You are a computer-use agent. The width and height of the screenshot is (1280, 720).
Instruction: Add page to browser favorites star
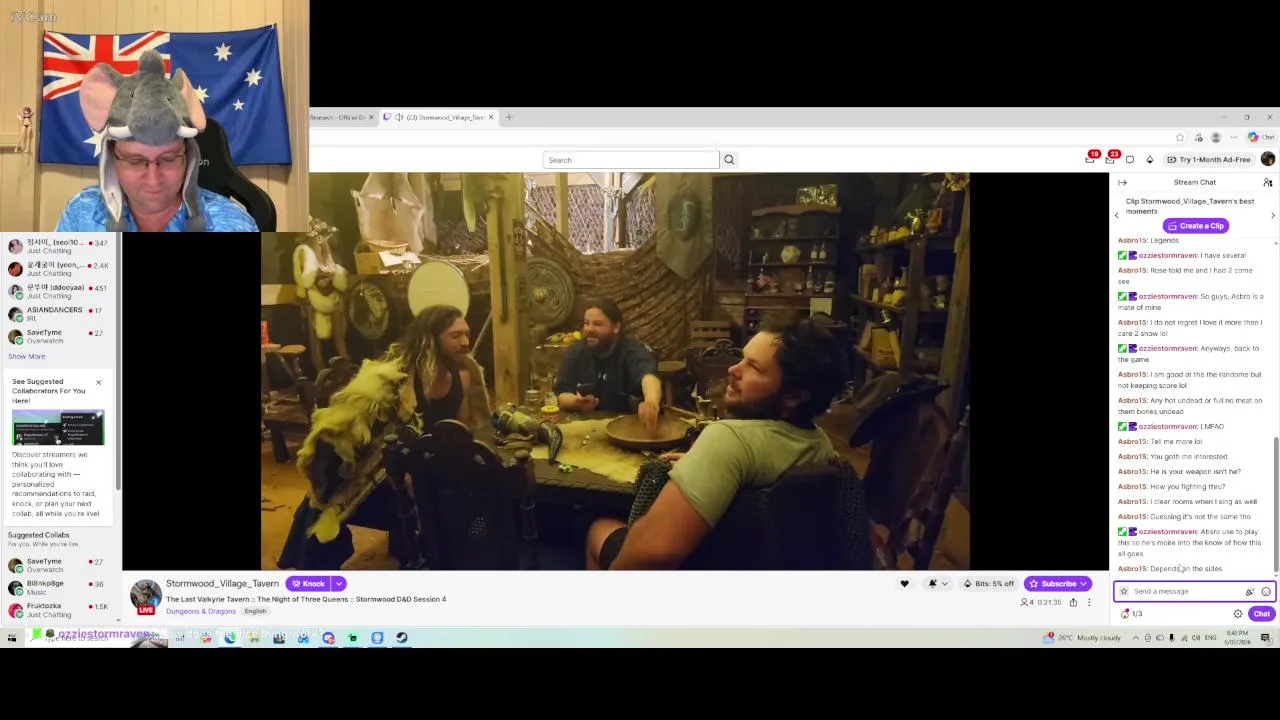tap(1180, 137)
